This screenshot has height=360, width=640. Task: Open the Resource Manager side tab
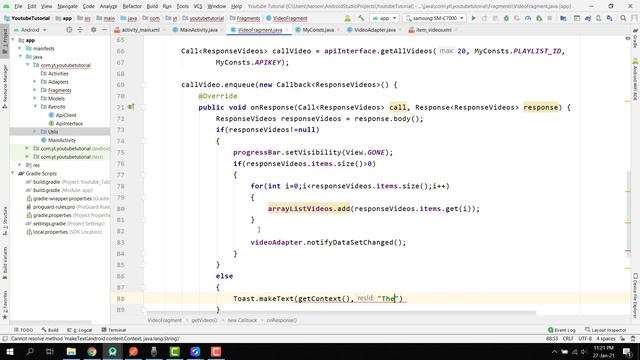(5, 87)
